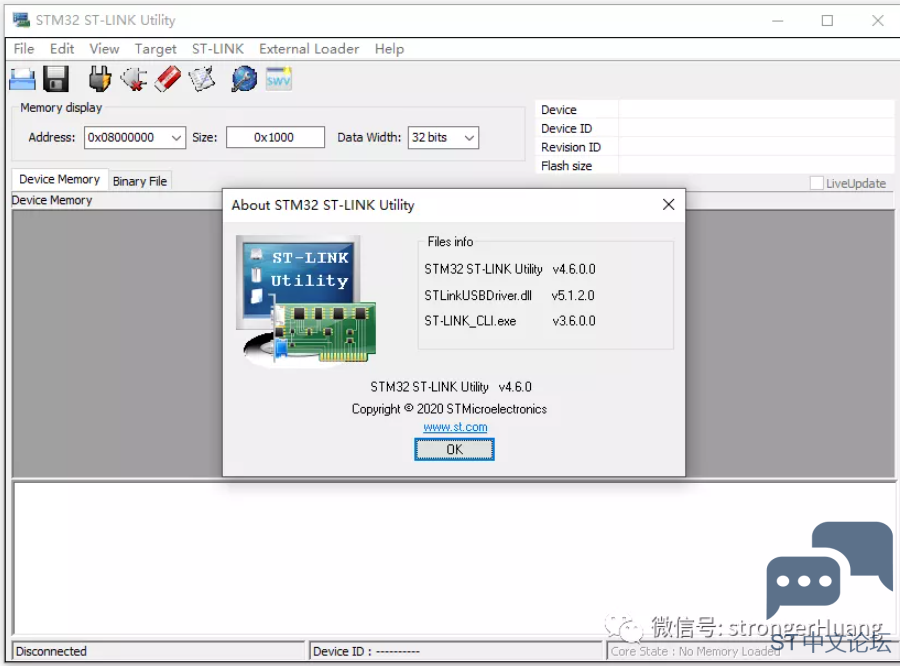Click the ST-LINK_CLI.exe v3.6.0.0 entry
The height and width of the screenshot is (666, 904).
point(510,321)
